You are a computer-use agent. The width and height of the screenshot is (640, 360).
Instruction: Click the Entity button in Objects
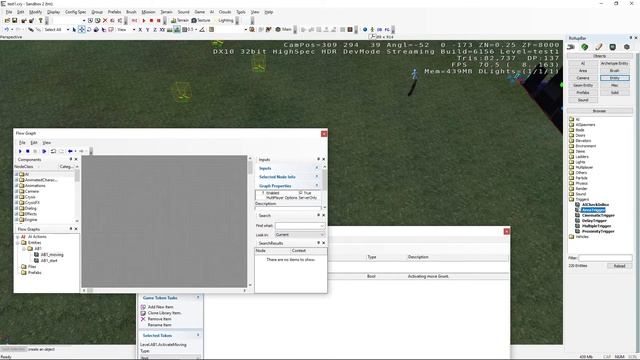pos(614,78)
